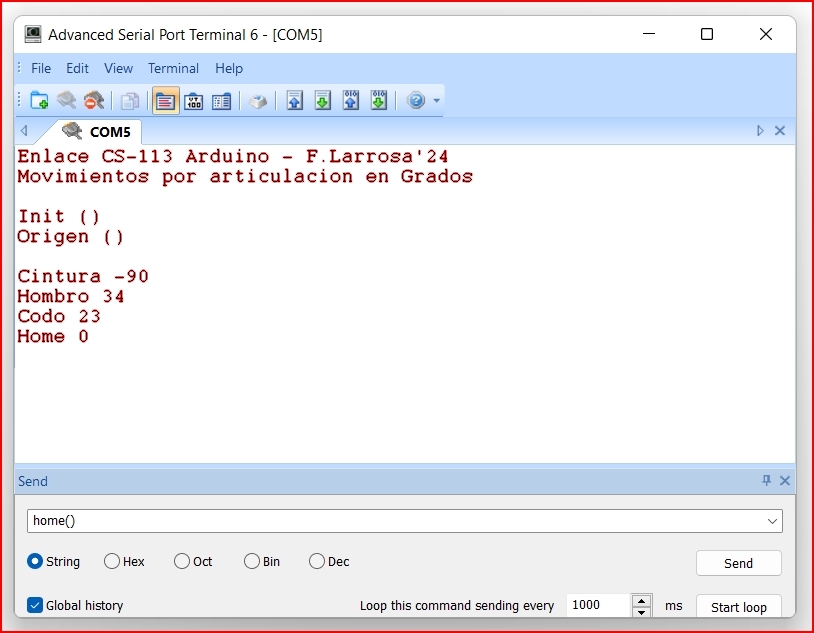Expand the send command history dropdown
The height and width of the screenshot is (633, 814).
pyautogui.click(x=772, y=521)
